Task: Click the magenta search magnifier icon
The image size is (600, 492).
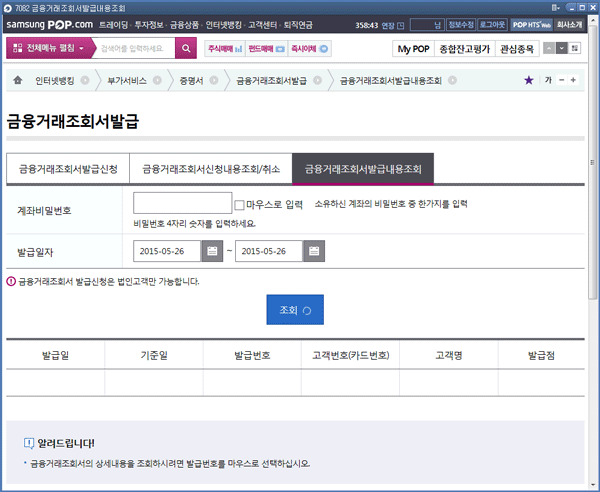Action: [x=186, y=48]
